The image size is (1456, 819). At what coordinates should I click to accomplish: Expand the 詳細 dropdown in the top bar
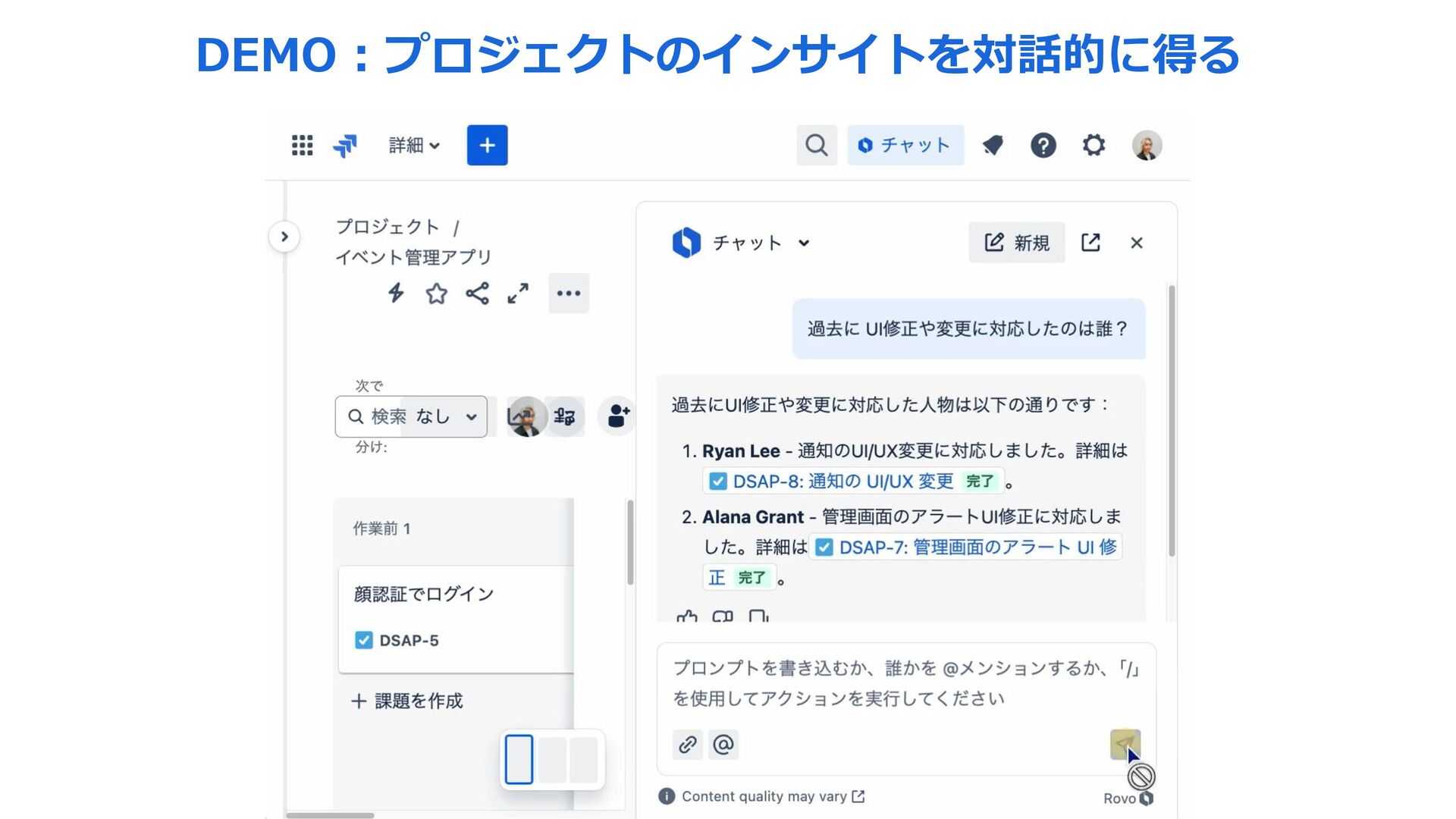pos(413,145)
